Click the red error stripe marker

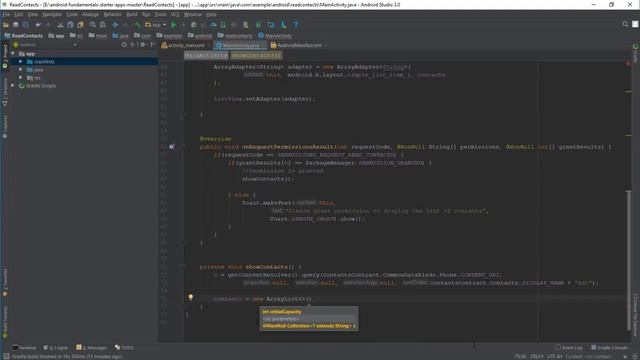point(628,64)
